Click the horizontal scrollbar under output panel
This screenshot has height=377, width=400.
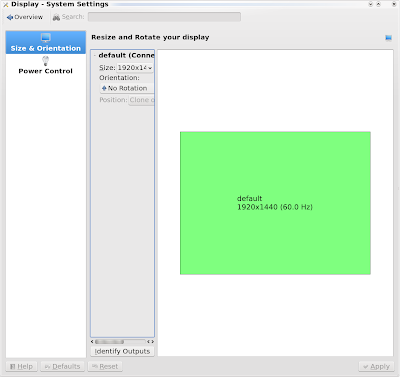[x=122, y=342]
